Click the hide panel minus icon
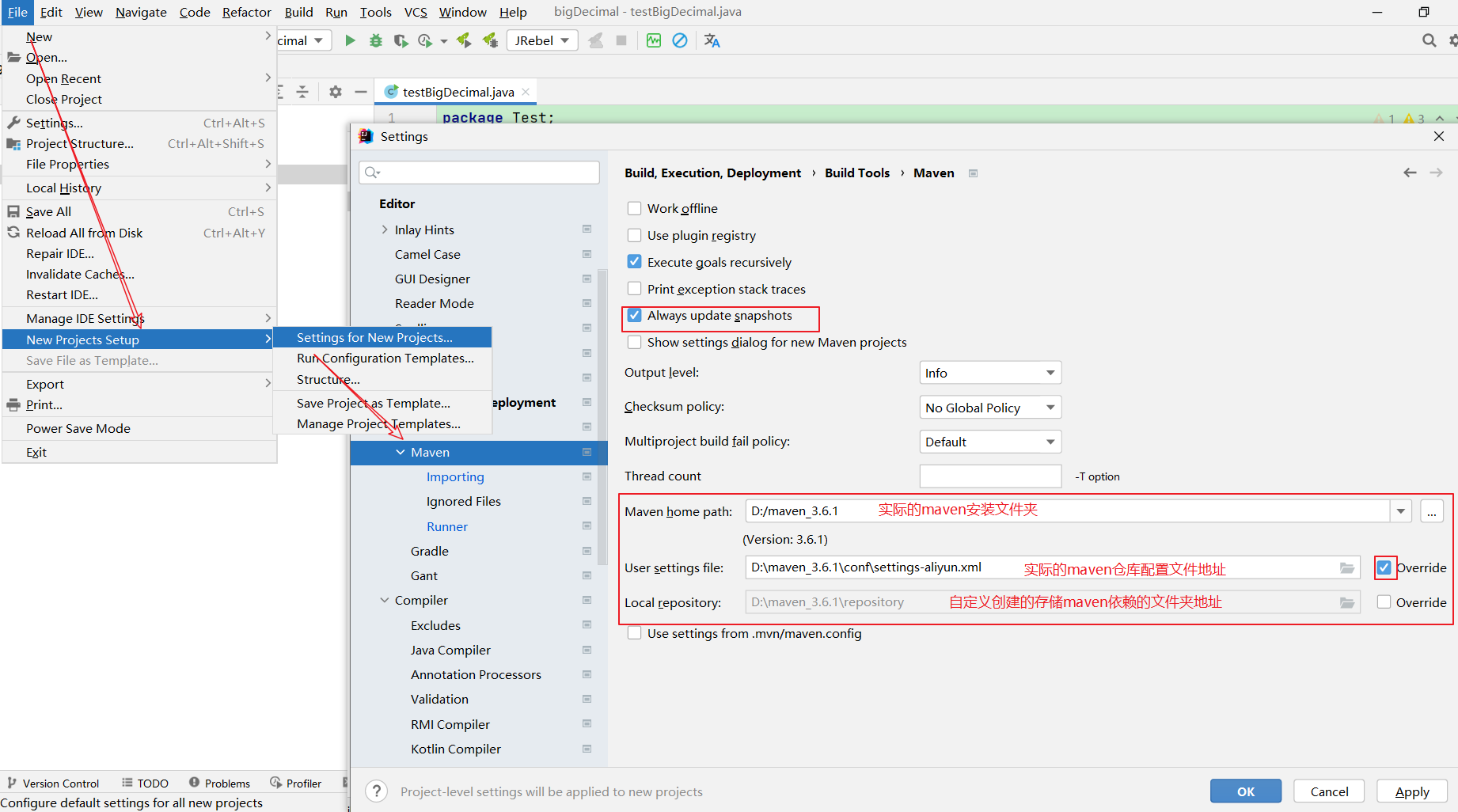The image size is (1458, 812). click(361, 92)
